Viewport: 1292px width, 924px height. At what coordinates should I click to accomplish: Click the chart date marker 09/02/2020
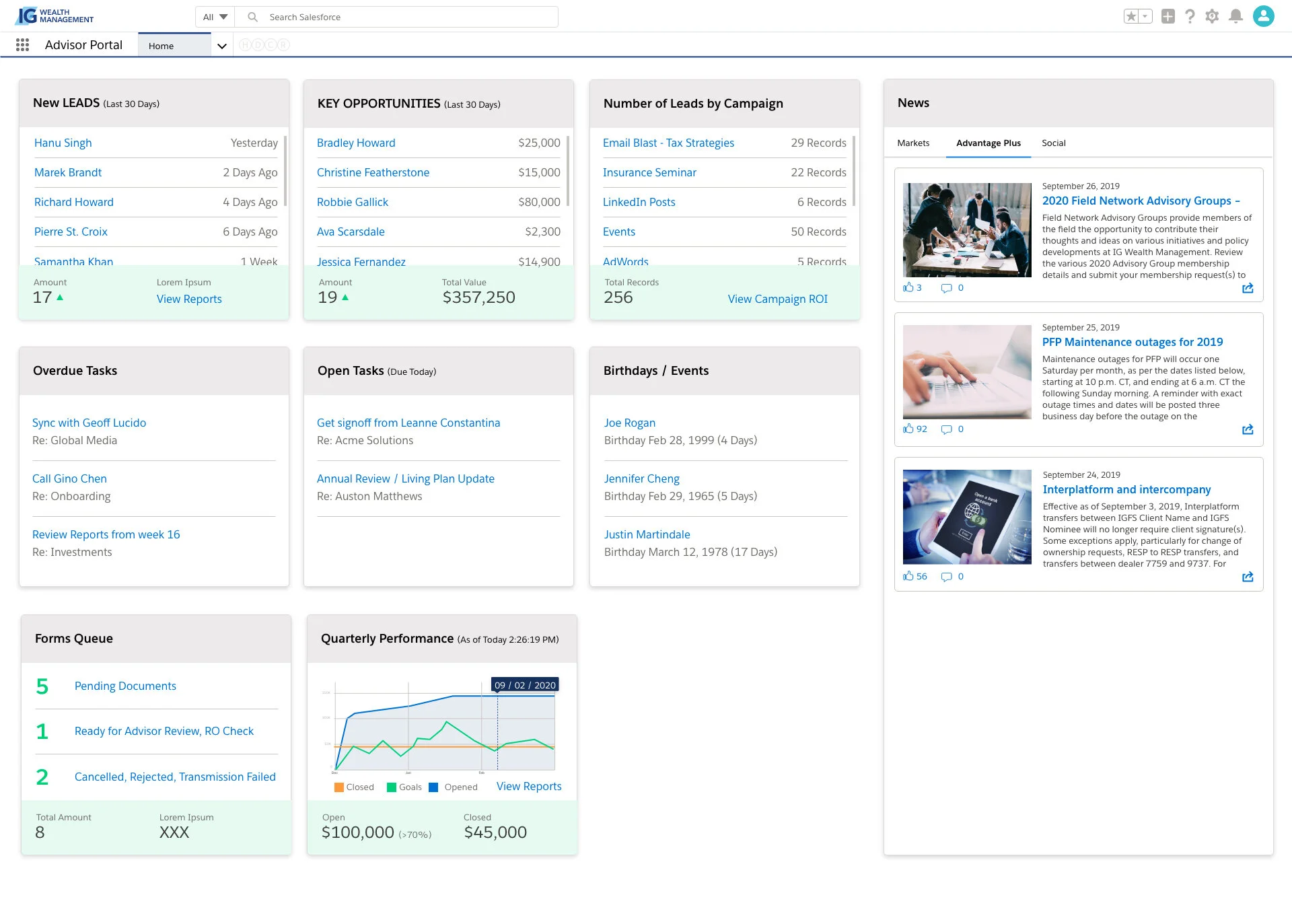pos(525,685)
